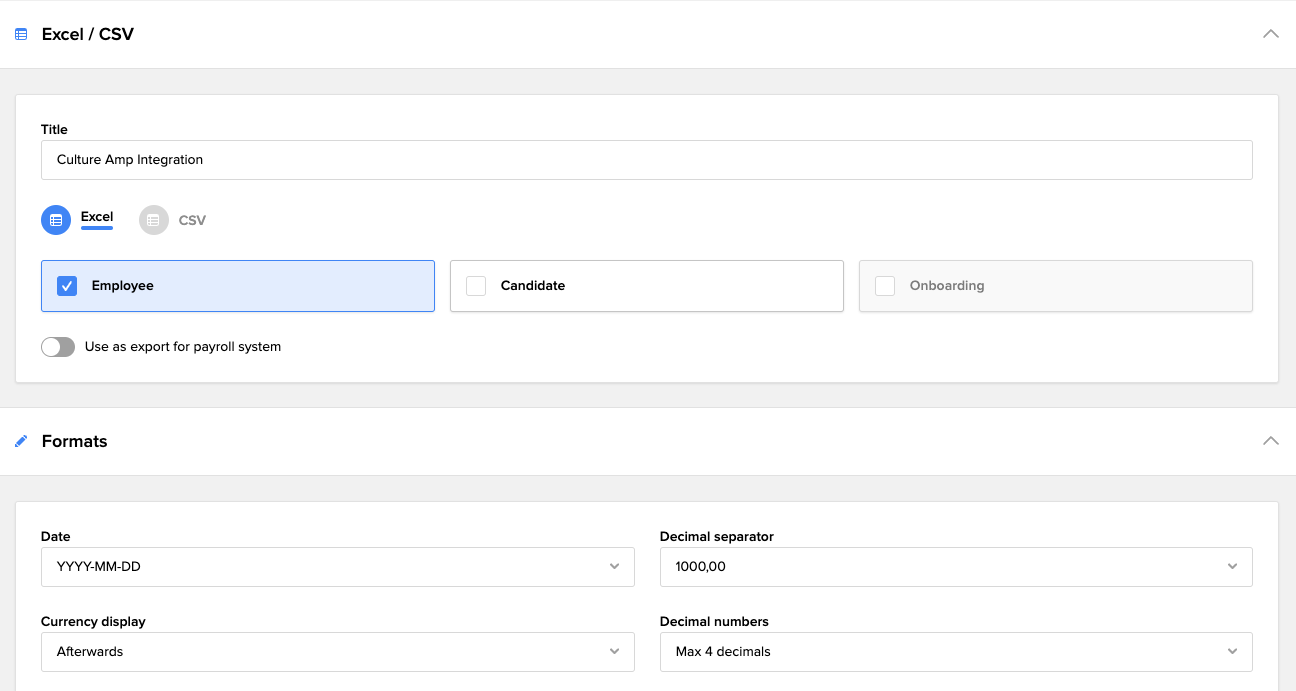The image size is (1296, 691).
Task: Expand the Currency display dropdown
Action: click(x=337, y=652)
